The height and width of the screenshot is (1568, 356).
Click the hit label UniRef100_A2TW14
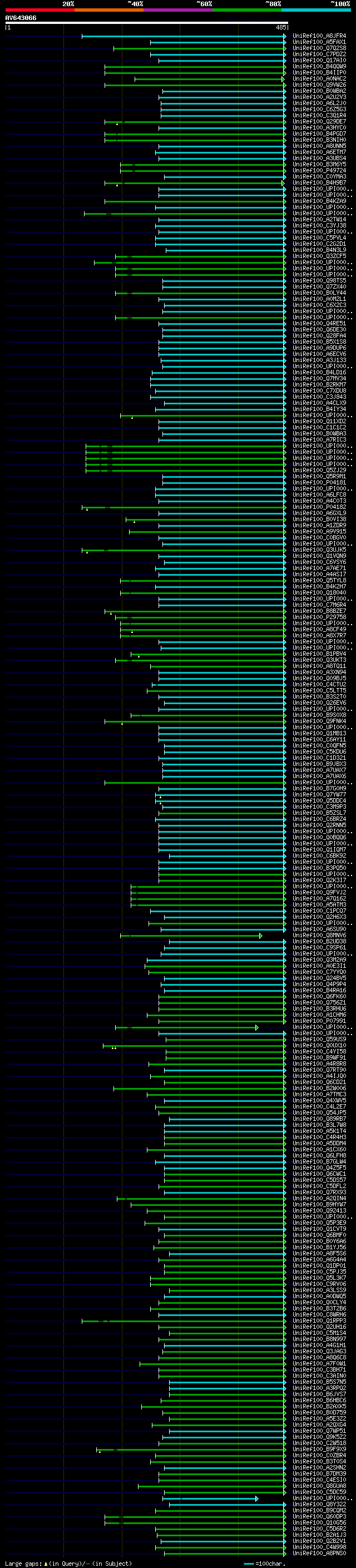[319, 219]
